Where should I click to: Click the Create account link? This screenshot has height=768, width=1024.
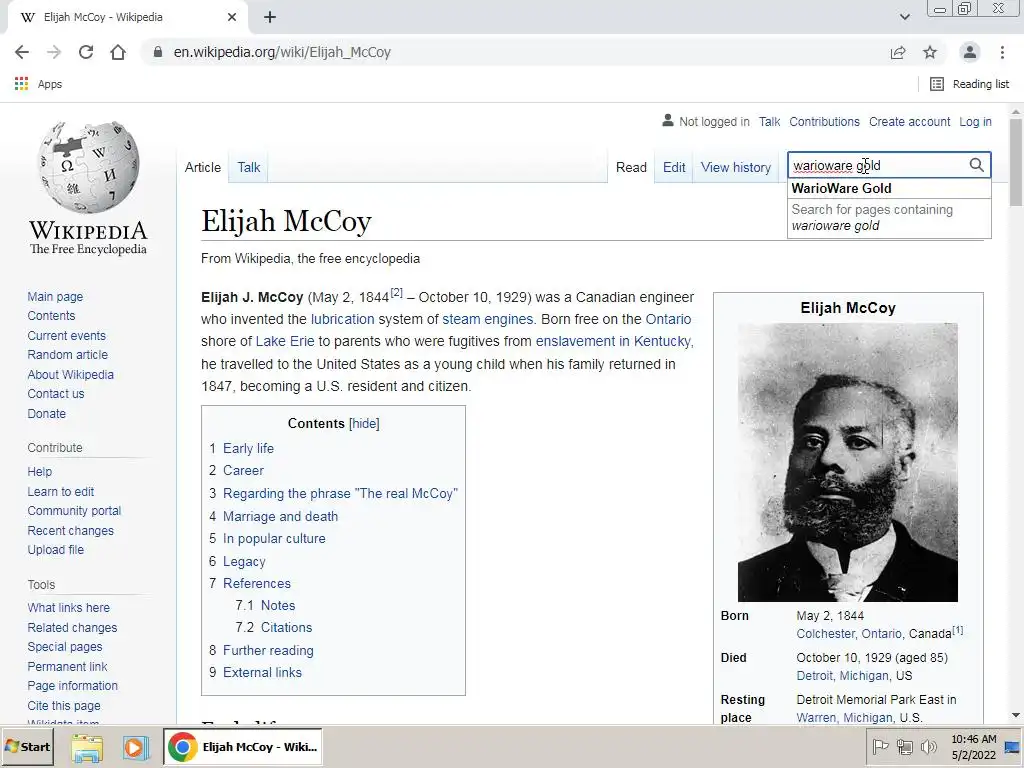pos(909,121)
